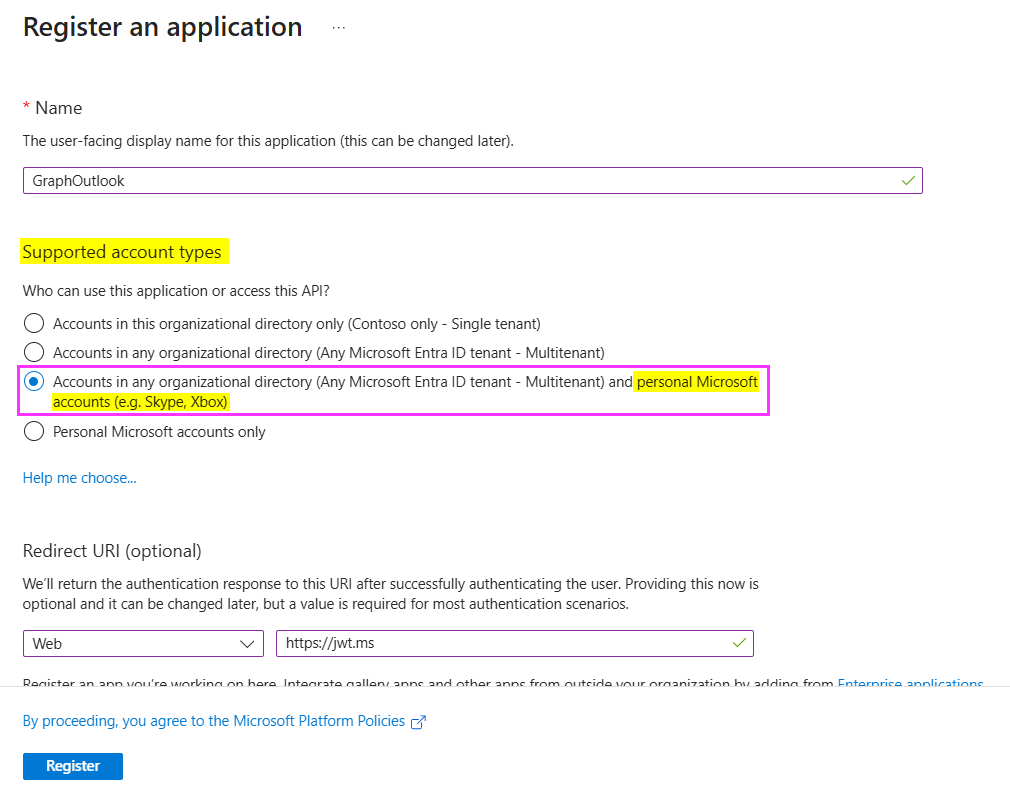This screenshot has height=792, width=1010.
Task: Expand the Web platform dropdown
Action: click(143, 643)
